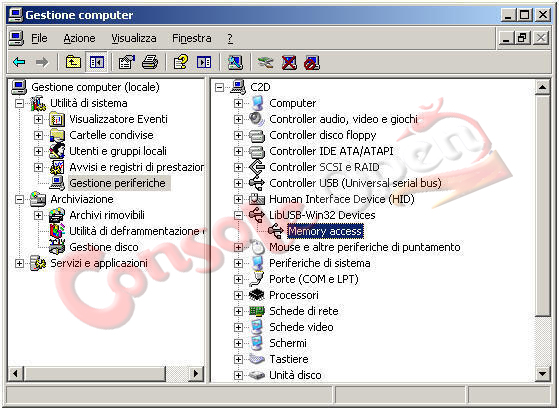Expand the Servizi e applicazioni node

coord(20,263)
